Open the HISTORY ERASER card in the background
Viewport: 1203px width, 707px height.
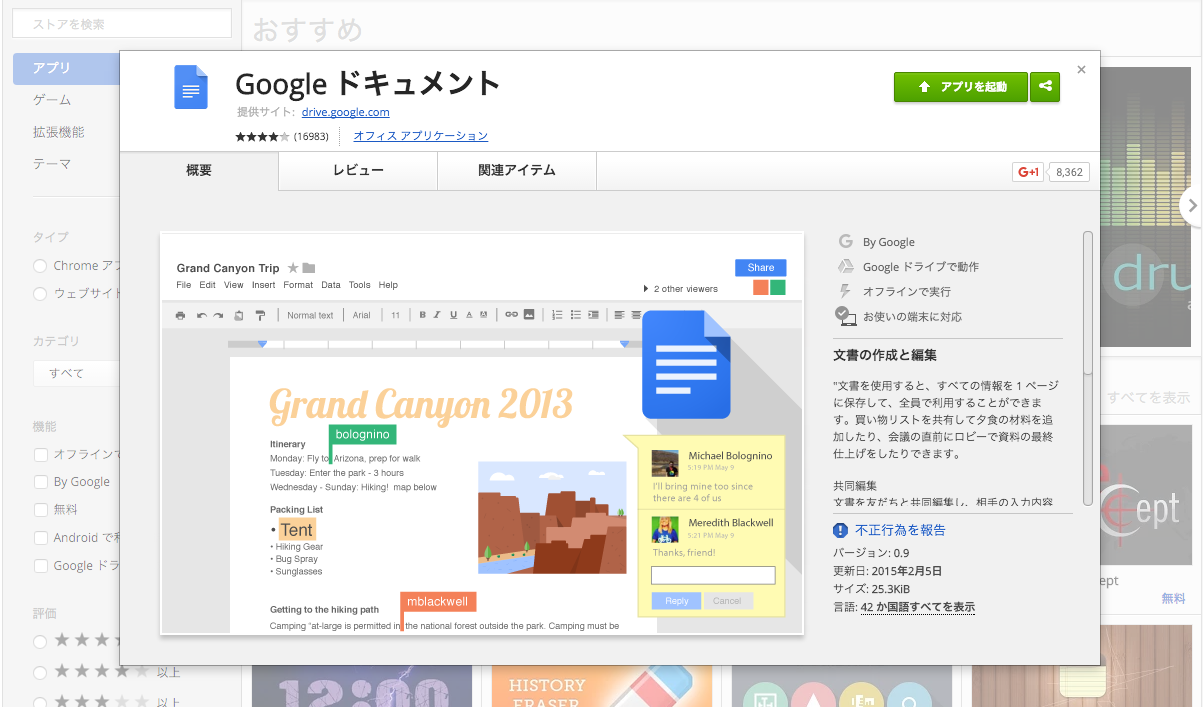pyautogui.click(x=602, y=687)
